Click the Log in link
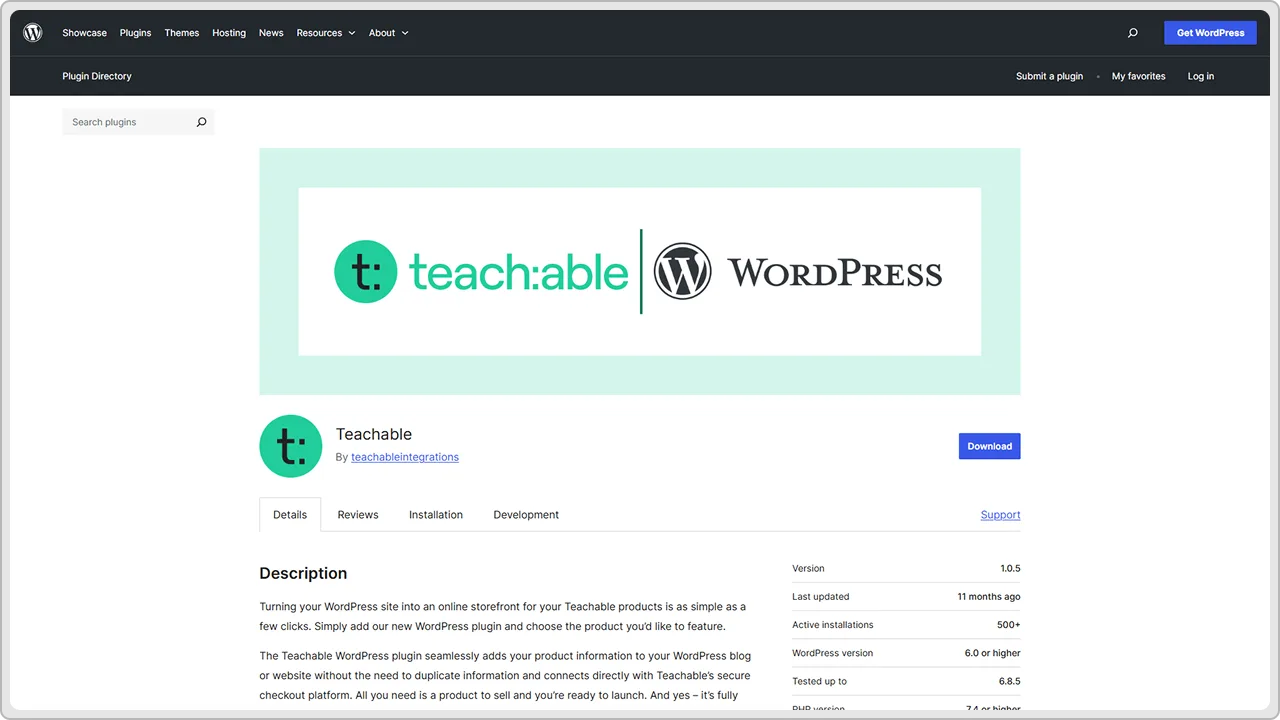1280x720 pixels. [1200, 76]
